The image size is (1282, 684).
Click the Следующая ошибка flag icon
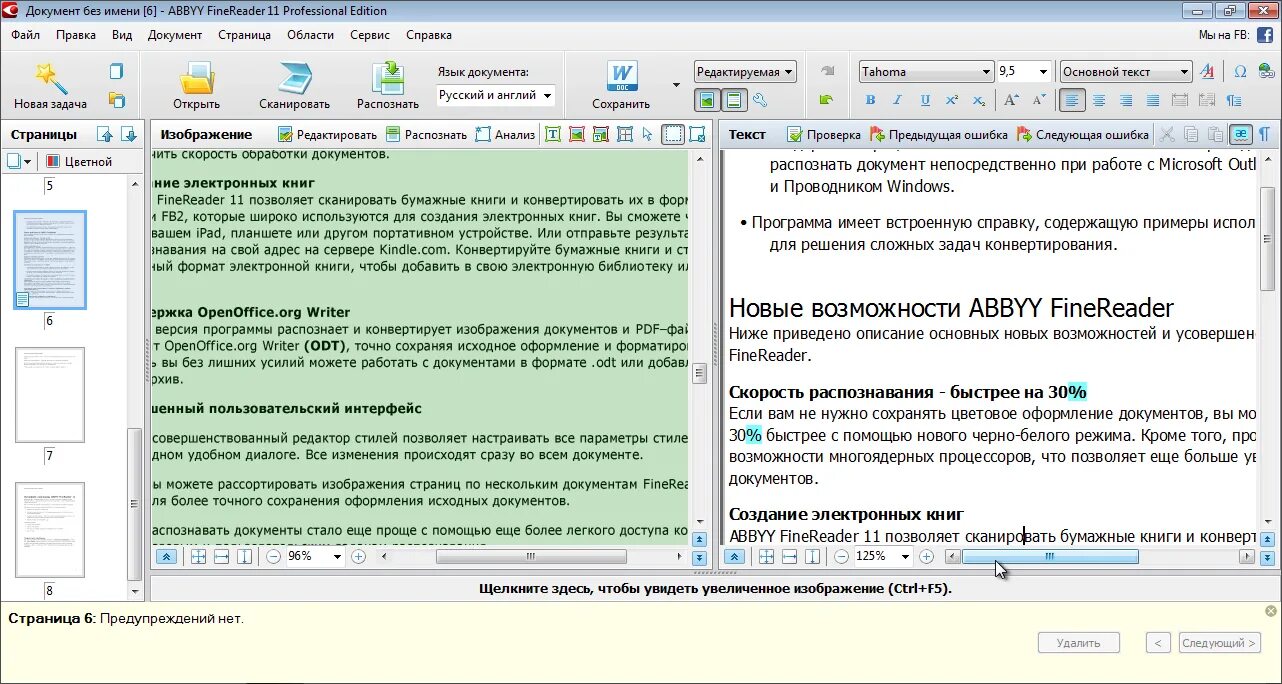(x=1025, y=134)
